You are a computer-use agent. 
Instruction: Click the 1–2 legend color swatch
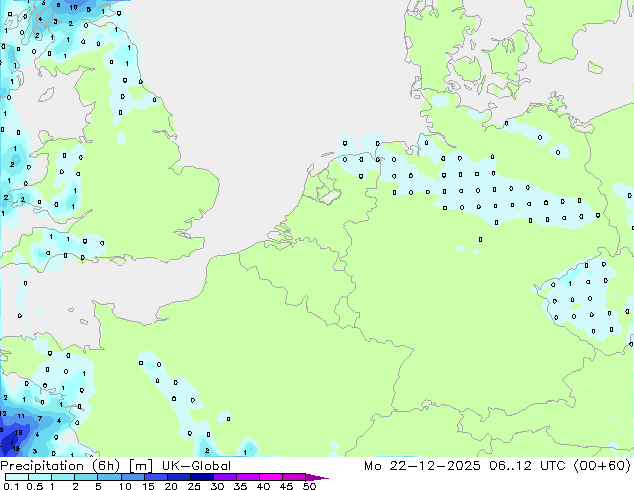[x=63, y=477]
